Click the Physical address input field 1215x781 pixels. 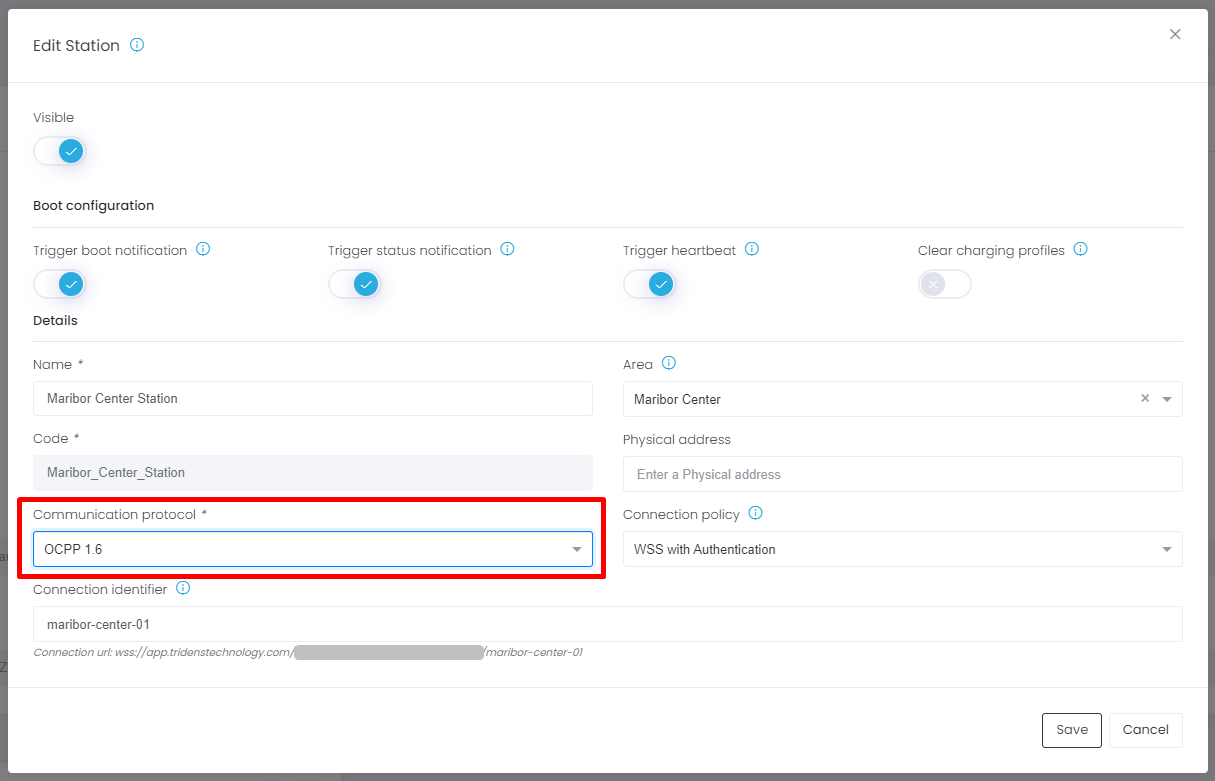pos(902,474)
